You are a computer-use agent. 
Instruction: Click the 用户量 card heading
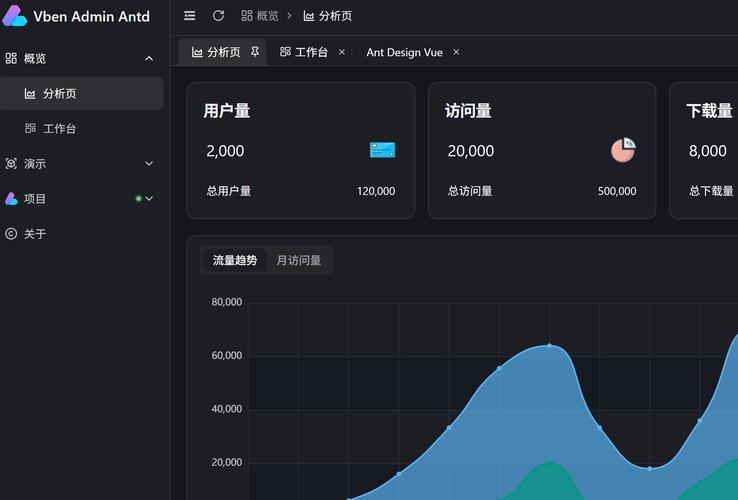point(227,111)
